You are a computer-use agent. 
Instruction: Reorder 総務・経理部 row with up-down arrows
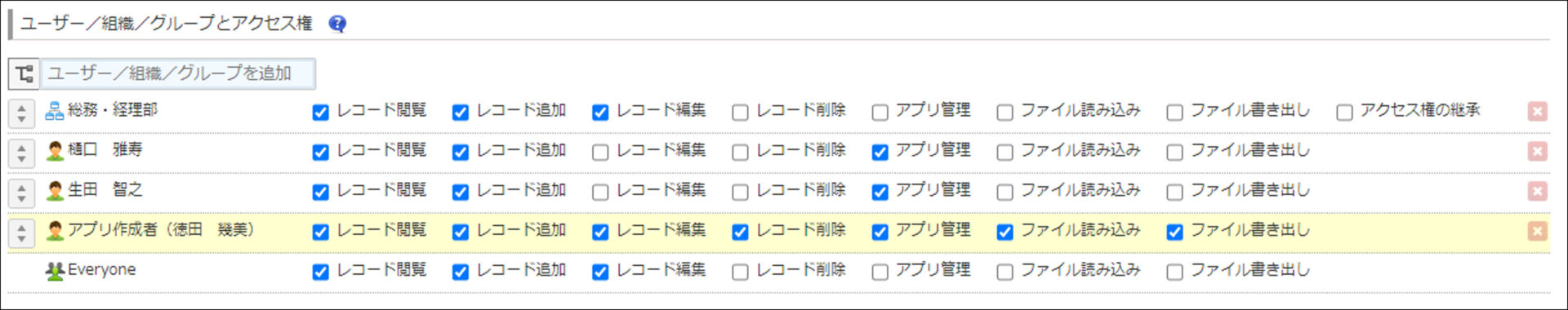click(x=22, y=113)
